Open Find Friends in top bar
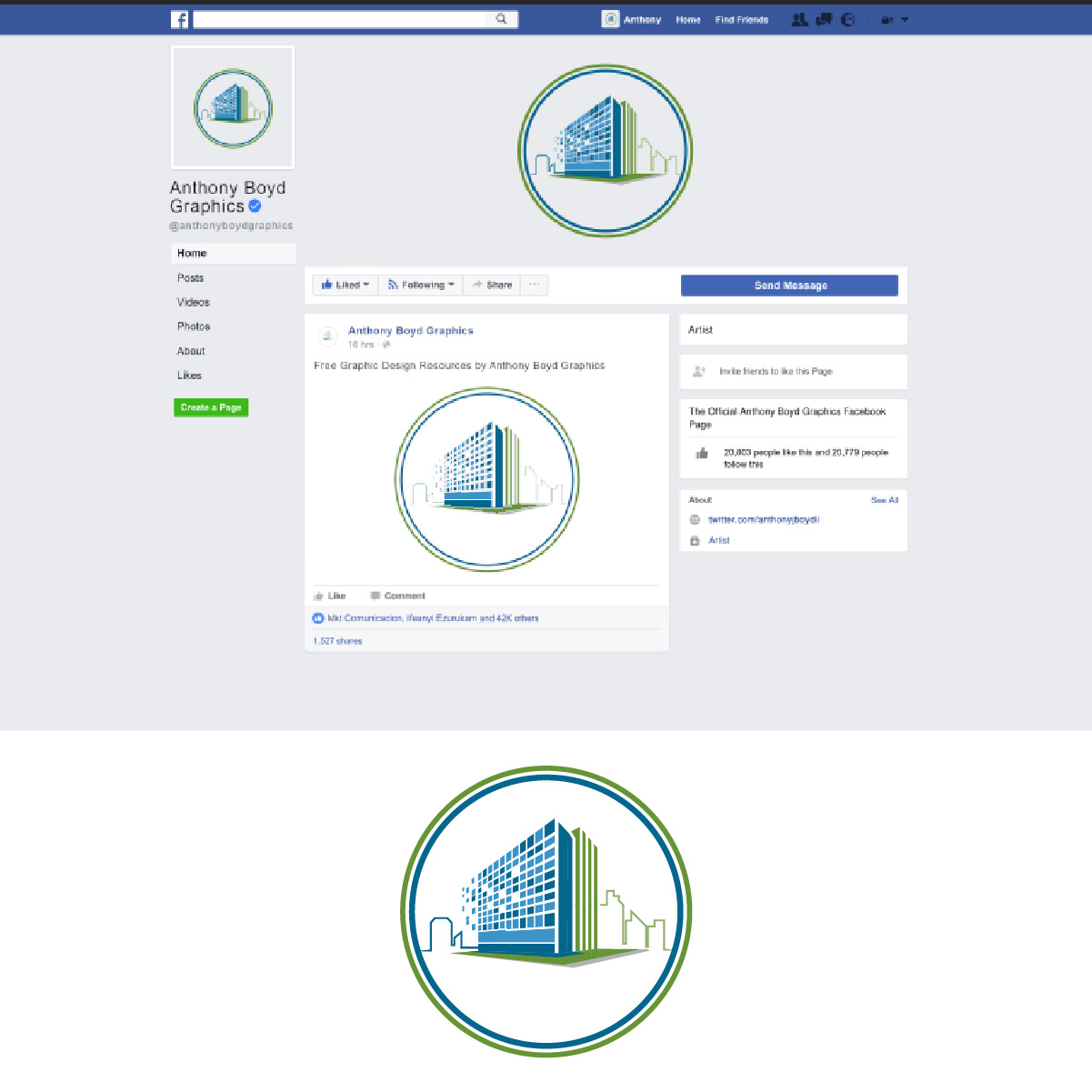This screenshot has height=1092, width=1092. coord(742,20)
